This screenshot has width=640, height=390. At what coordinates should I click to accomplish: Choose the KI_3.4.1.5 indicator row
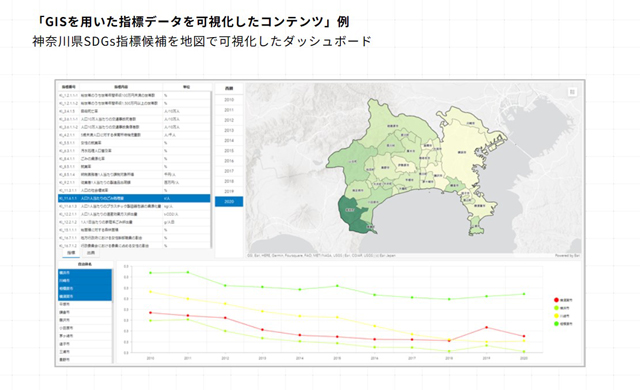click(x=134, y=111)
